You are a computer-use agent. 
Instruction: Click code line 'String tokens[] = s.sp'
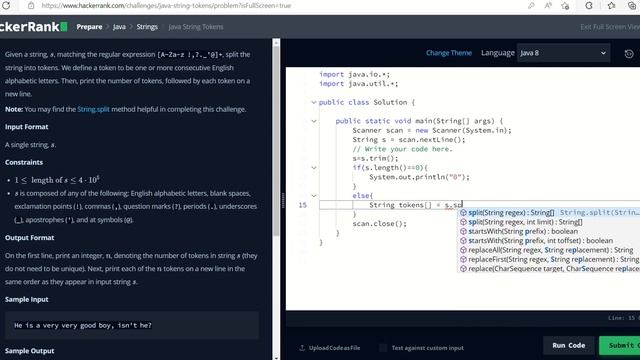coord(416,205)
